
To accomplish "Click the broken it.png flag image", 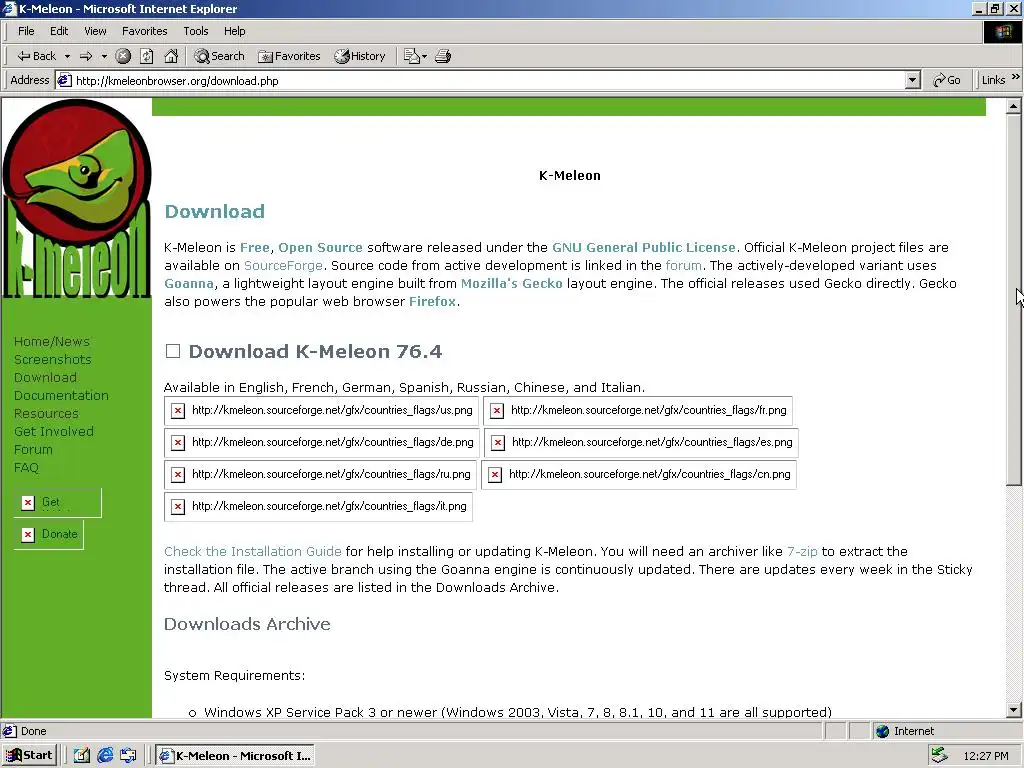I will click(318, 506).
